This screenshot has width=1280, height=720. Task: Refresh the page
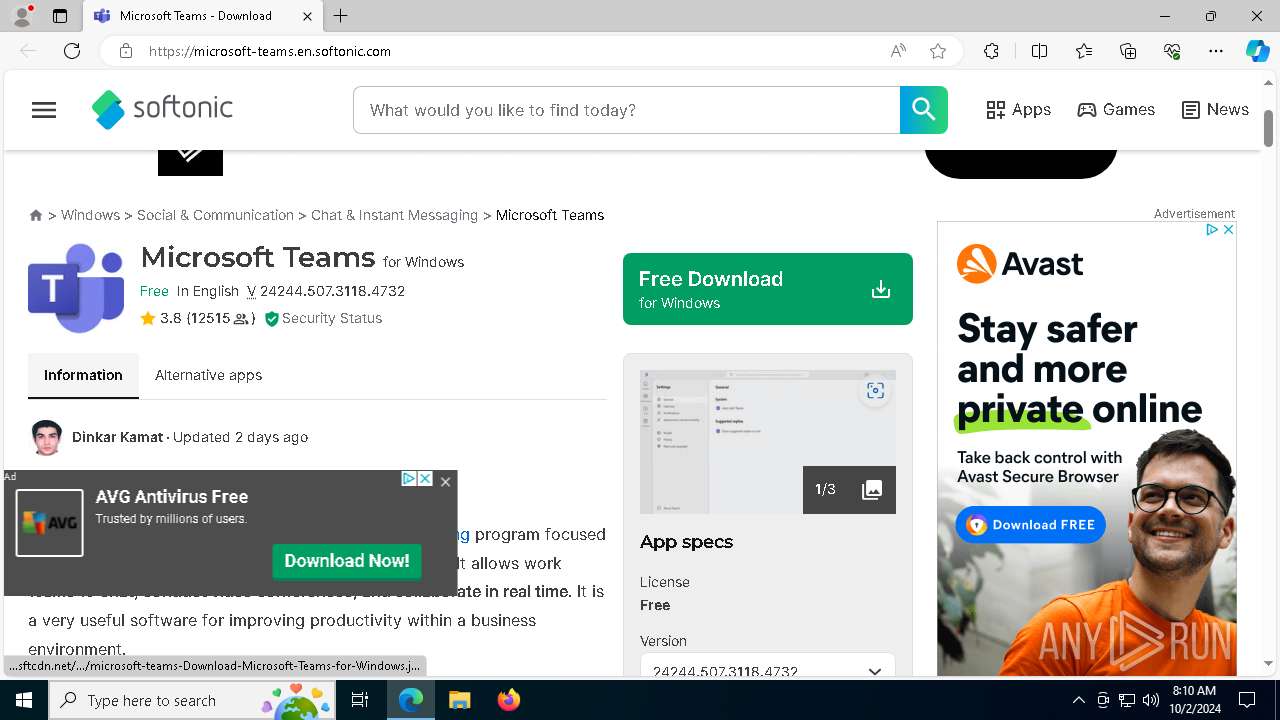72,51
